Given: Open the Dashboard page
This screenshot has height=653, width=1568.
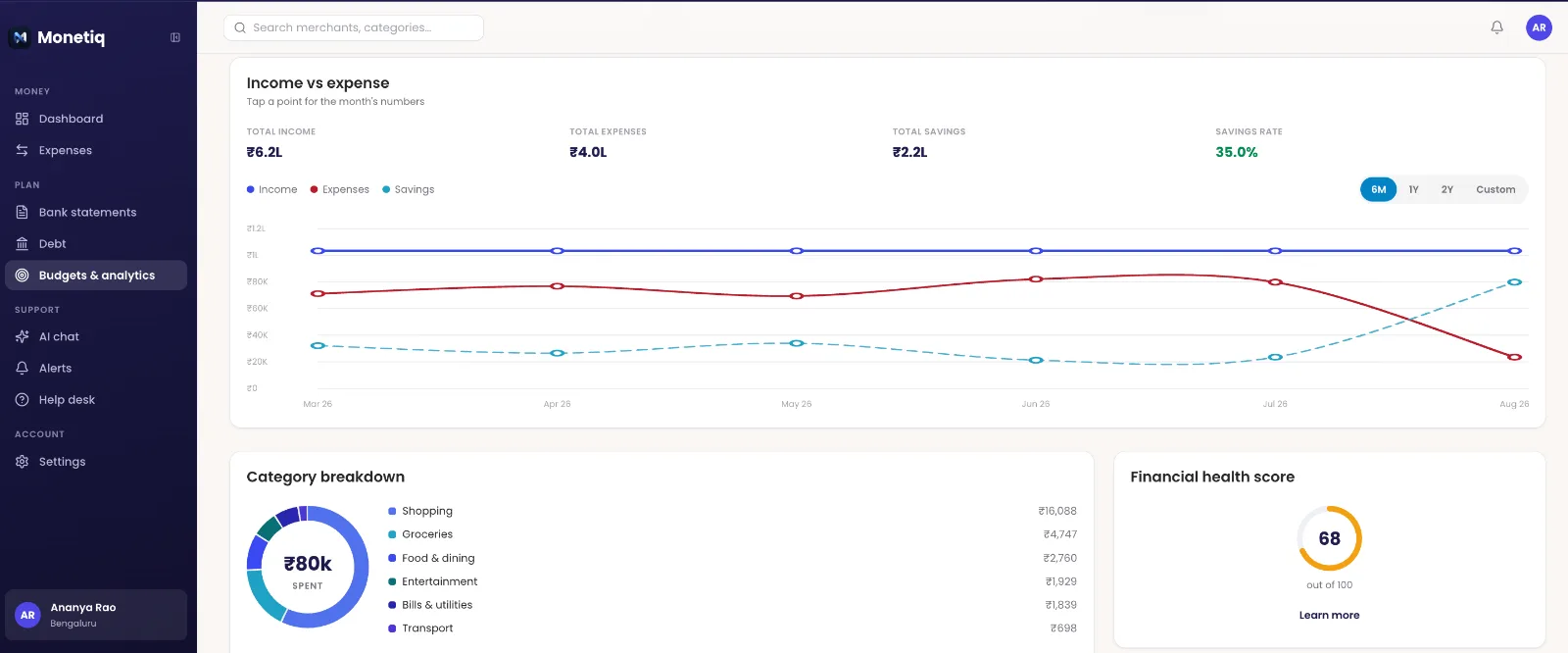Looking at the screenshot, I should coord(96,119).
